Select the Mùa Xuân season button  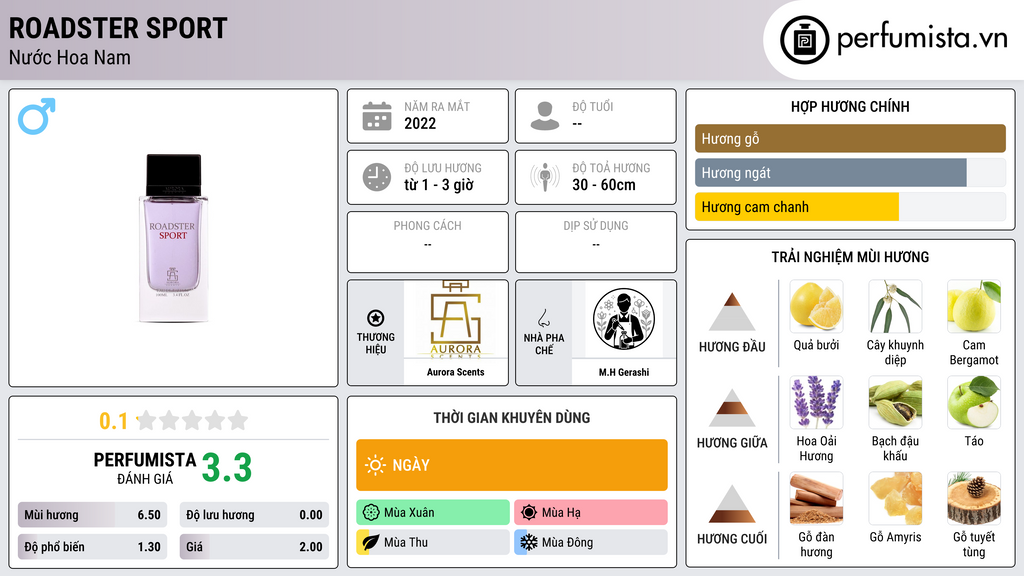click(x=433, y=512)
